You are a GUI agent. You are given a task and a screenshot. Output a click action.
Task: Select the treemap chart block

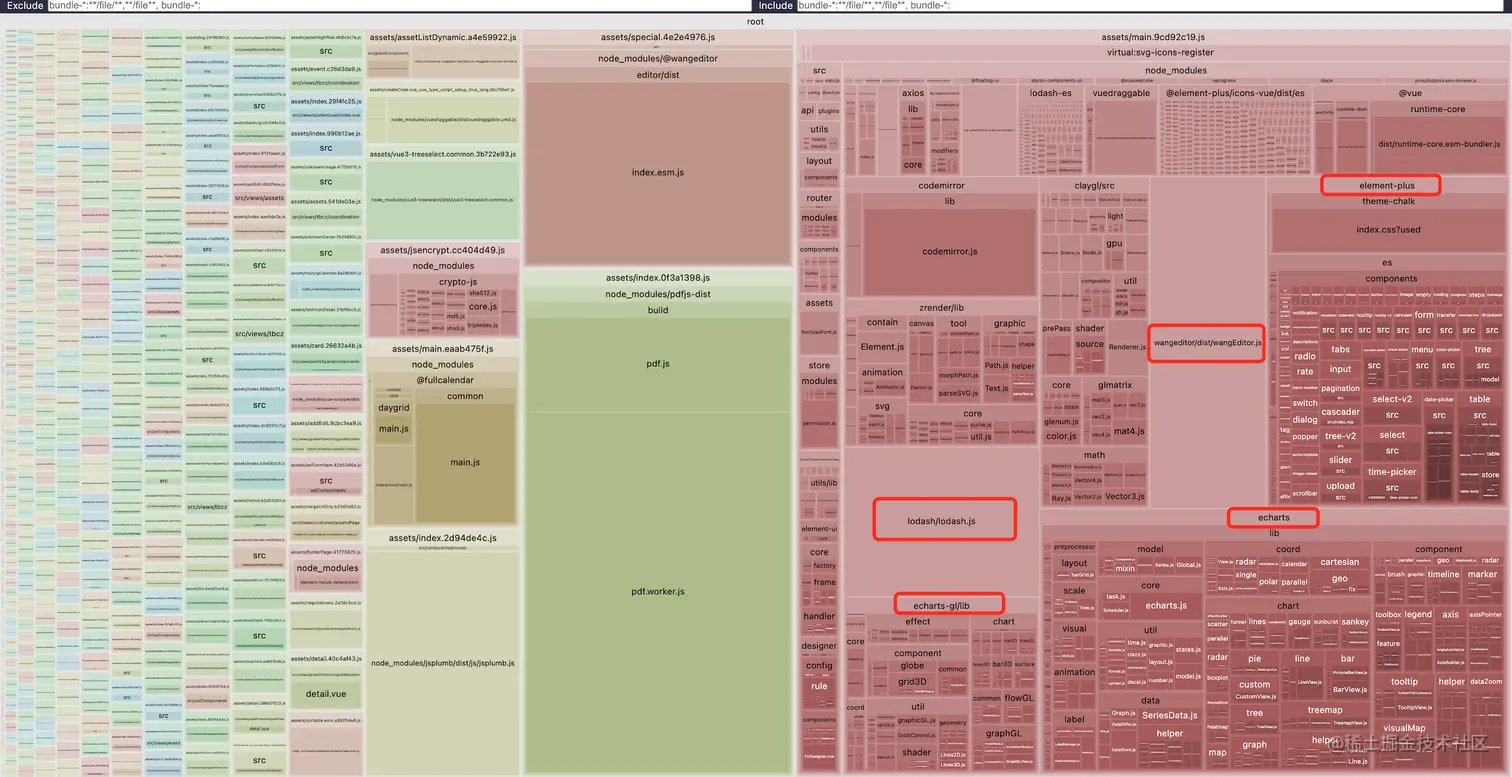[1325, 710]
